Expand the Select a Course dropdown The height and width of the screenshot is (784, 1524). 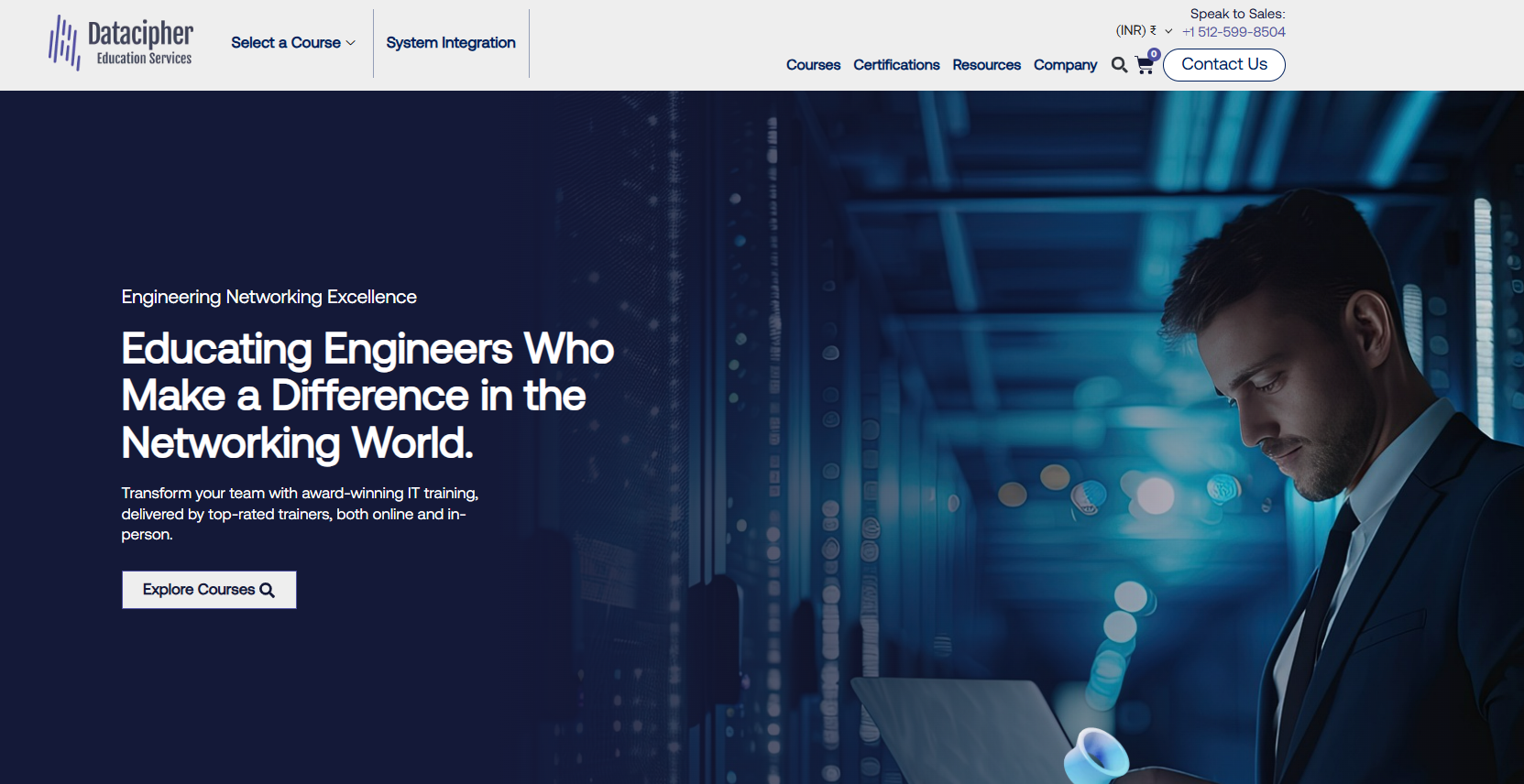[286, 43]
